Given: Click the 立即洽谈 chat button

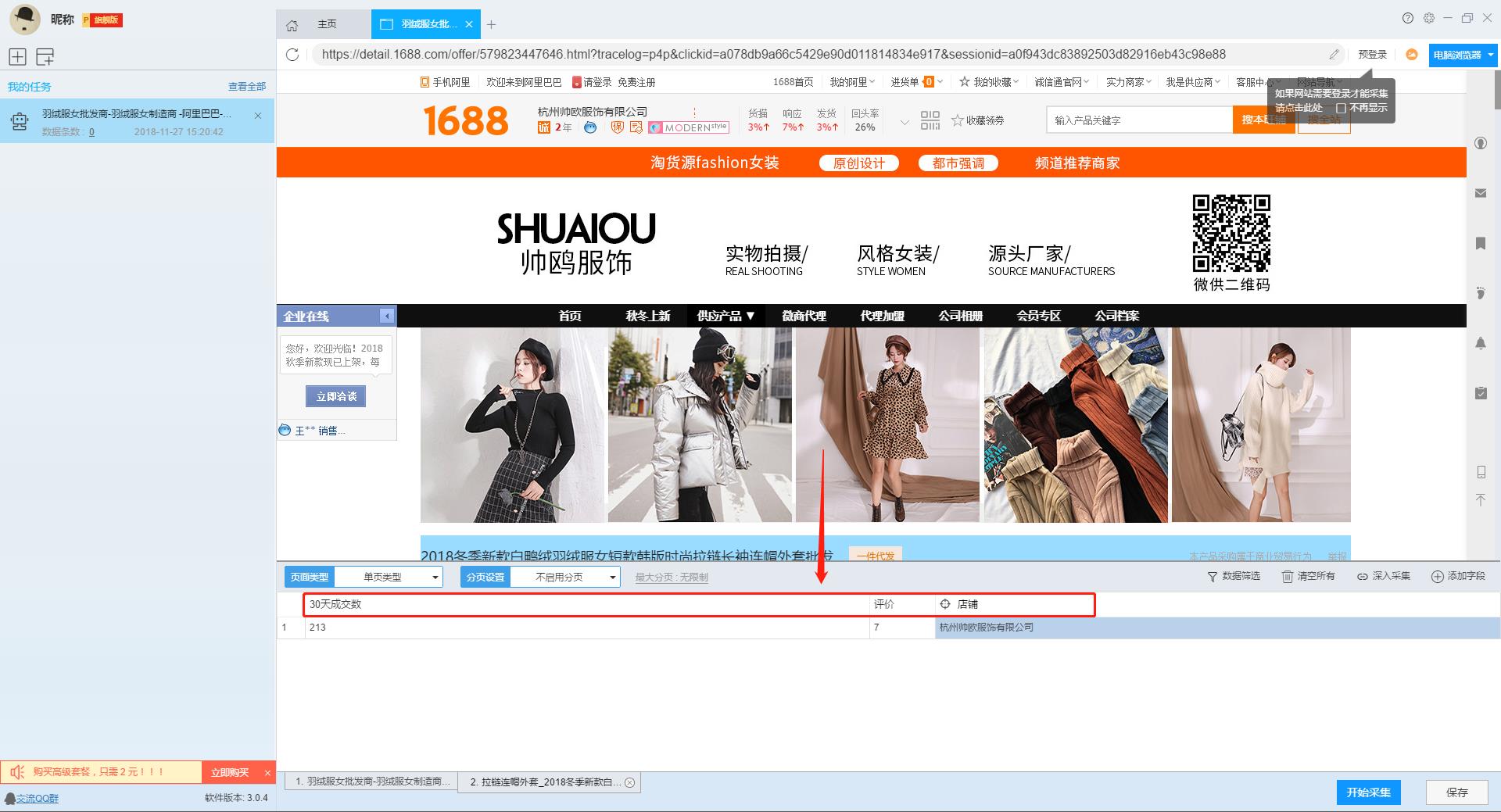Looking at the screenshot, I should 336,396.
